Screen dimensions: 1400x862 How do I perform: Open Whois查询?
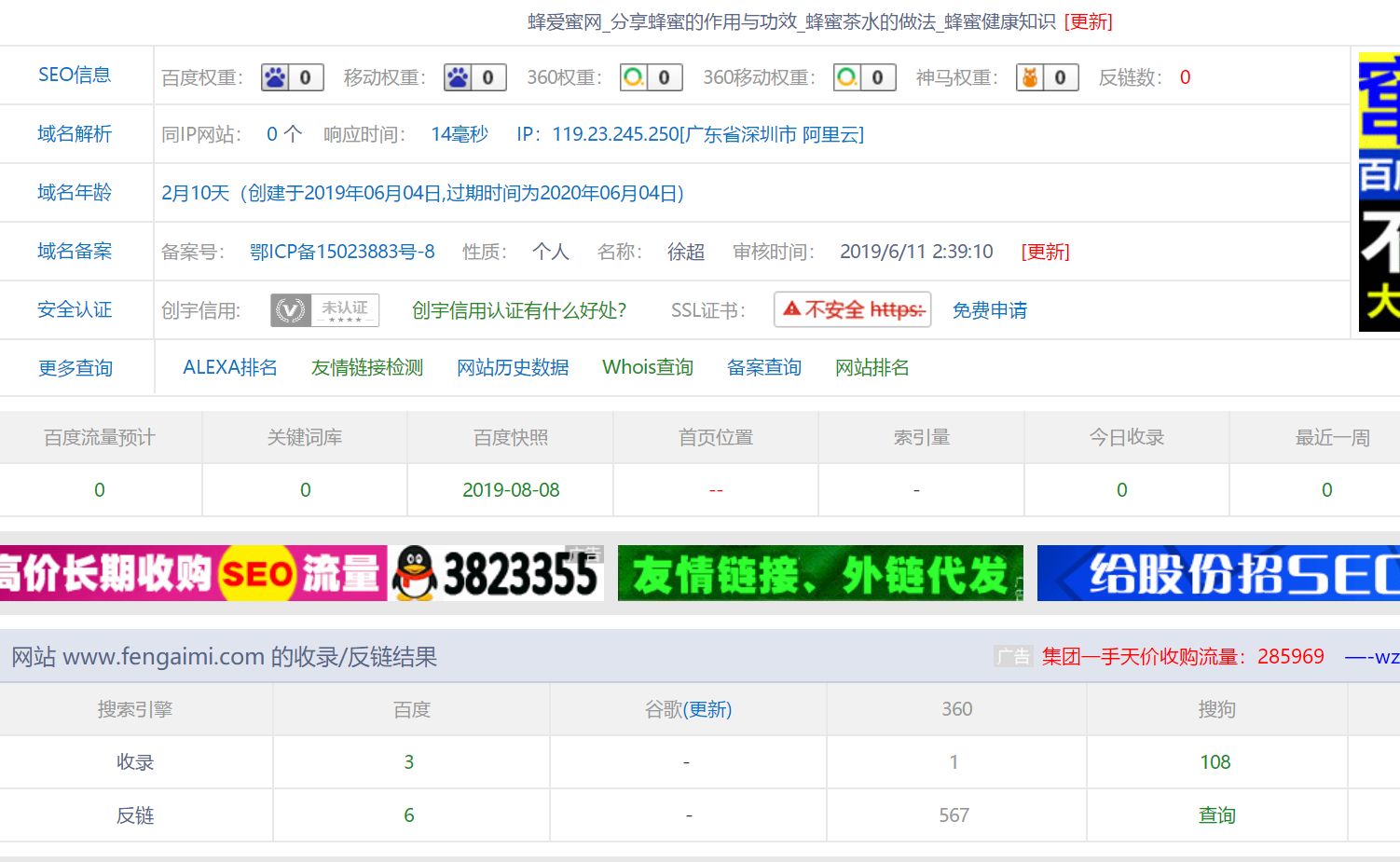[x=648, y=367]
